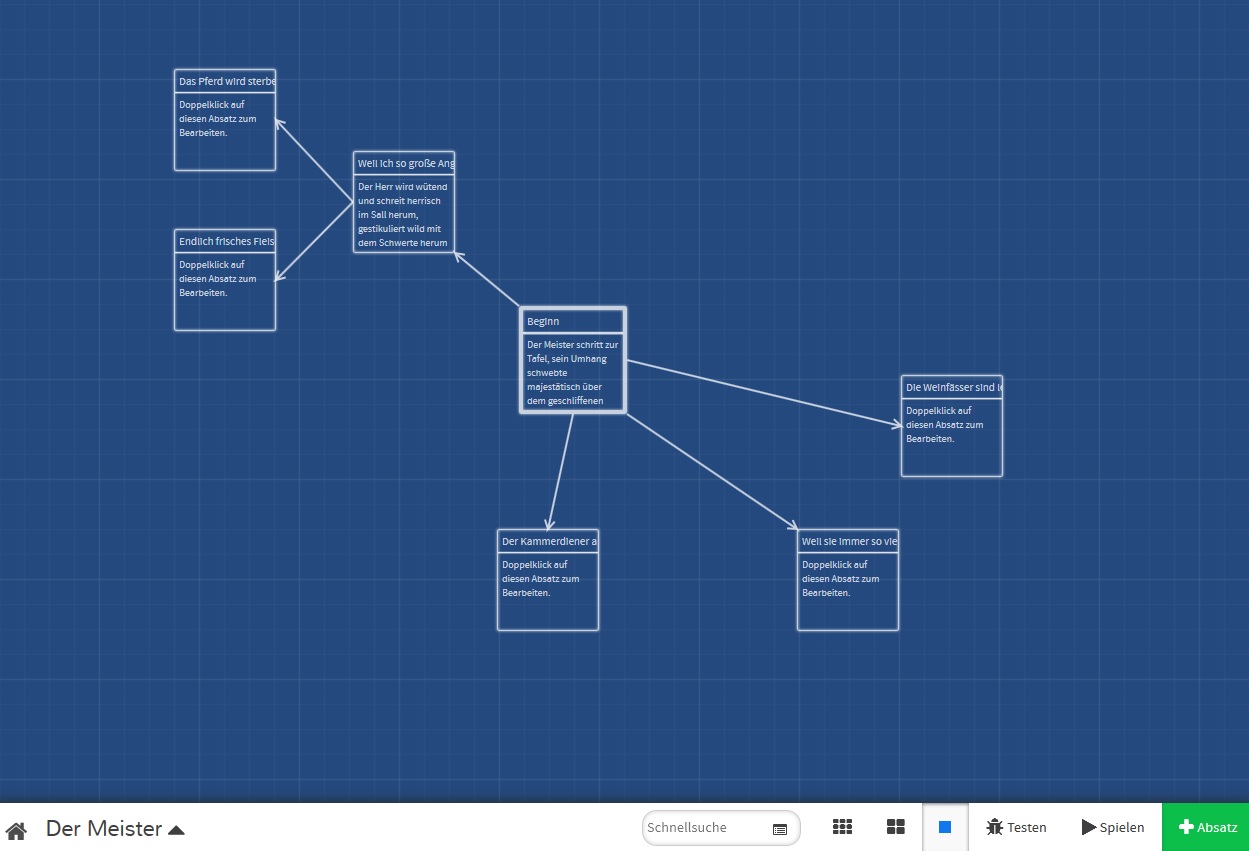Open the Spielen menu item

pyautogui.click(x=1121, y=827)
